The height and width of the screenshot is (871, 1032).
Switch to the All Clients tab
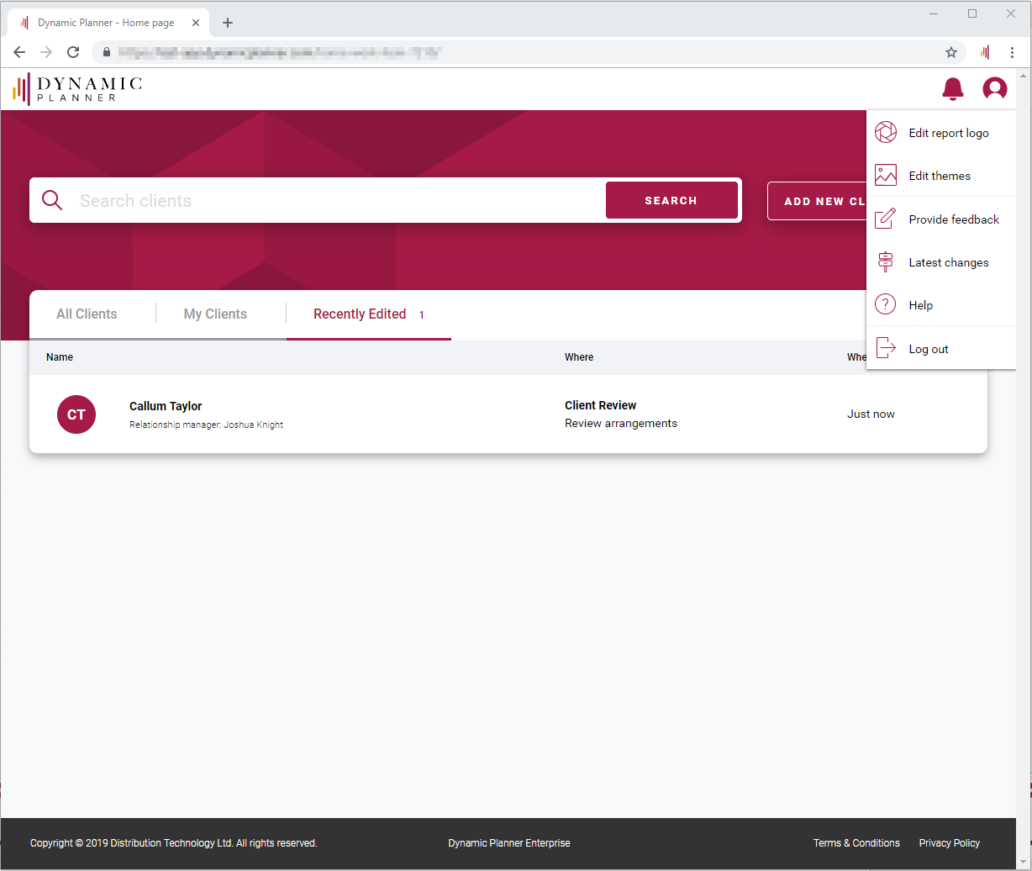(x=87, y=313)
